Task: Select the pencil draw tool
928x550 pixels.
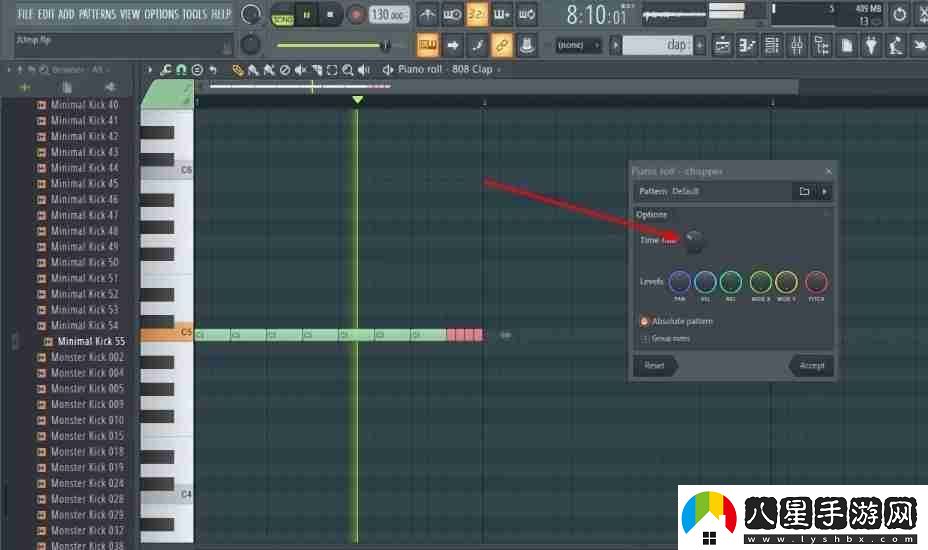Action: pos(237,70)
